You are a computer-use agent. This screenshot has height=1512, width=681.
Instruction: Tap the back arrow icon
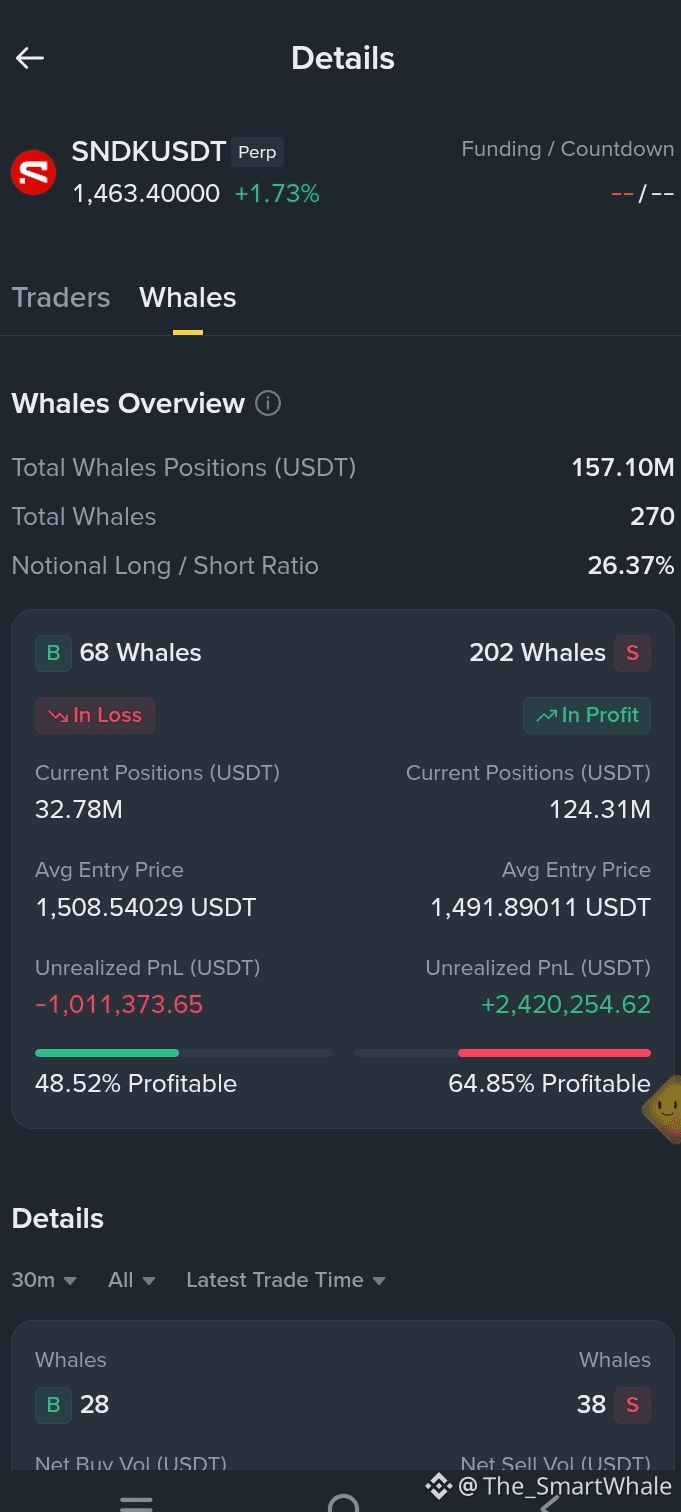pyautogui.click(x=30, y=58)
